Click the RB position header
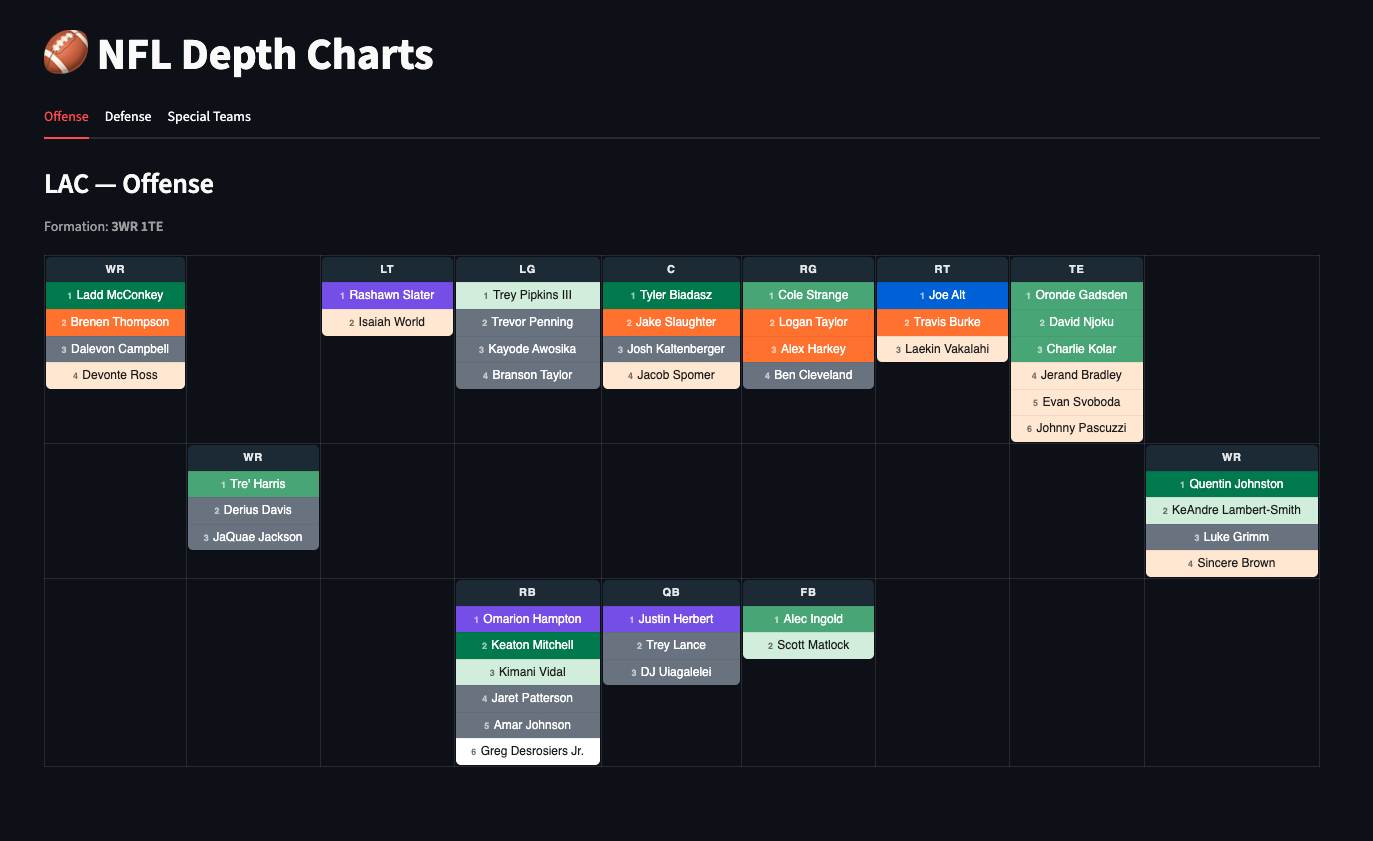 click(527, 593)
